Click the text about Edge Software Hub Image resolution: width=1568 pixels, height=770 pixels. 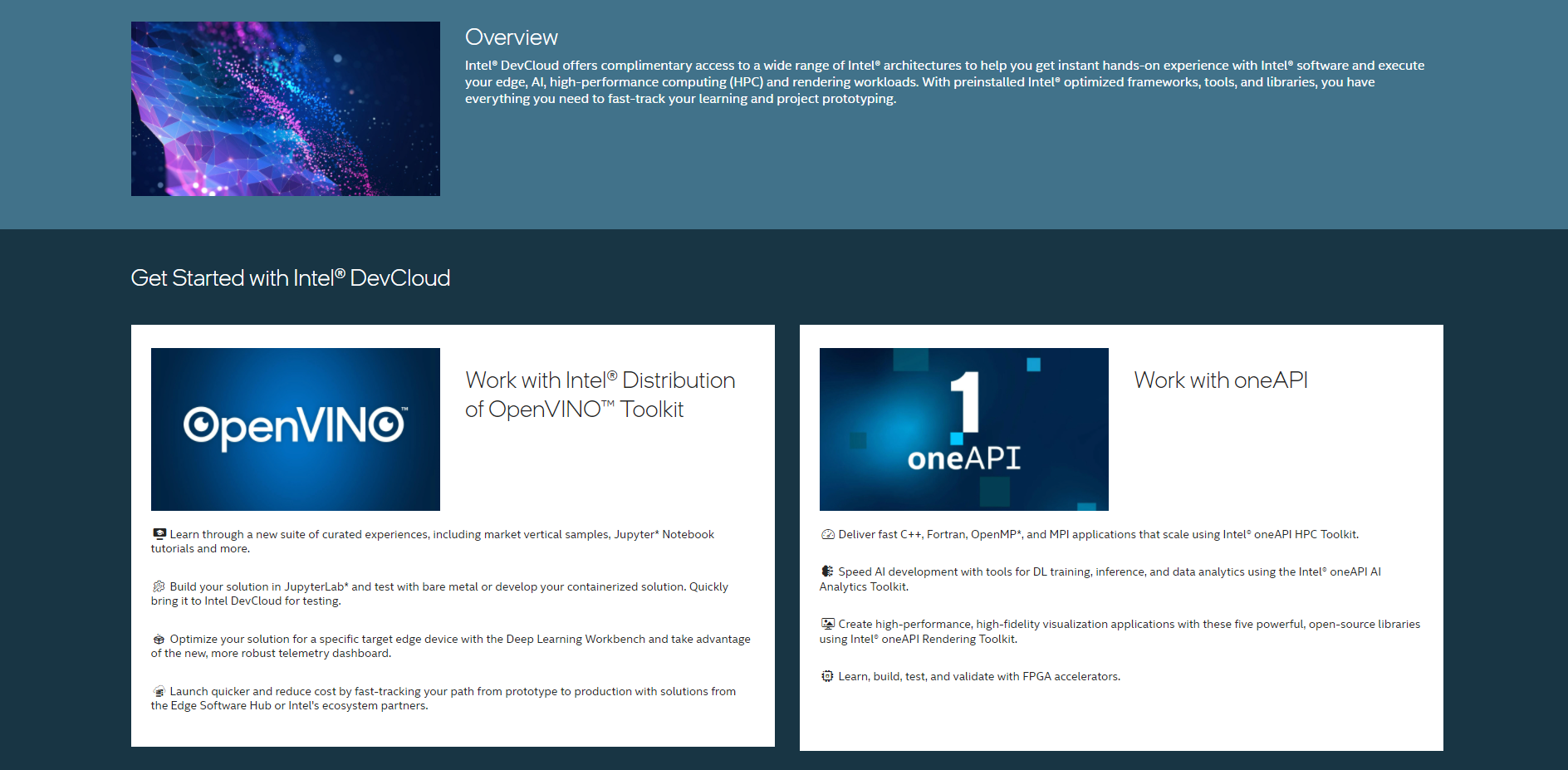click(x=443, y=699)
